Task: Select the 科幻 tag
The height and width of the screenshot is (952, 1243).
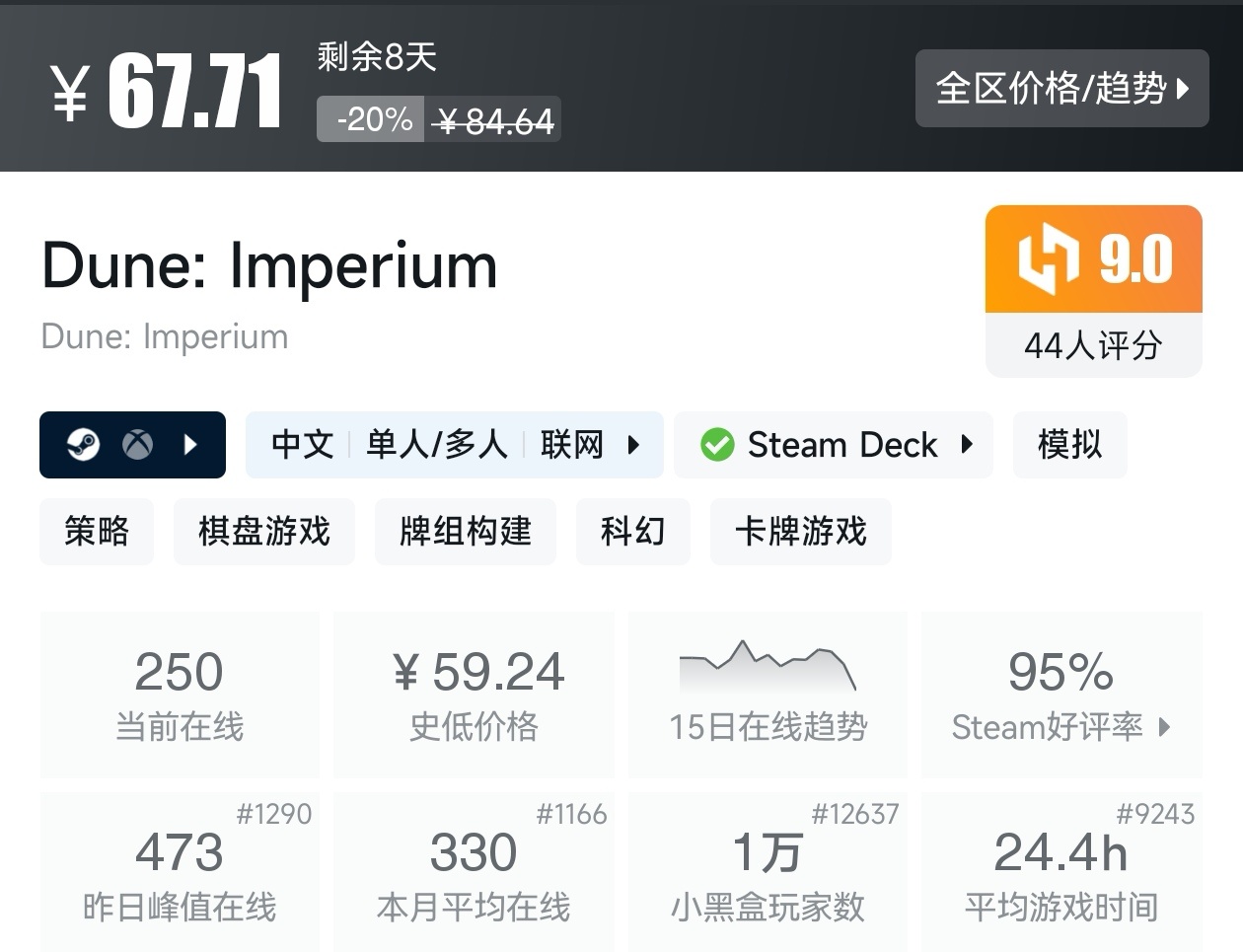Action: coord(632,532)
